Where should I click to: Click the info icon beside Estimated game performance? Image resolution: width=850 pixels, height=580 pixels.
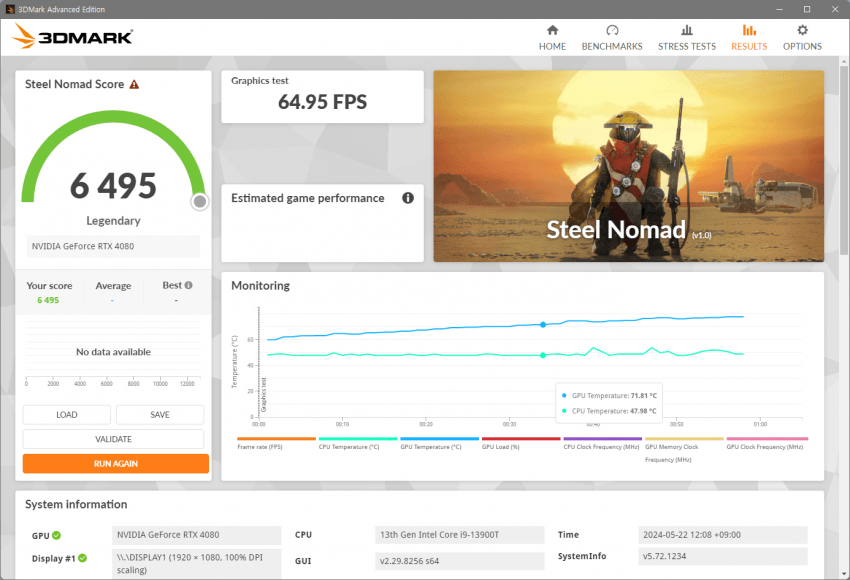[x=408, y=198]
